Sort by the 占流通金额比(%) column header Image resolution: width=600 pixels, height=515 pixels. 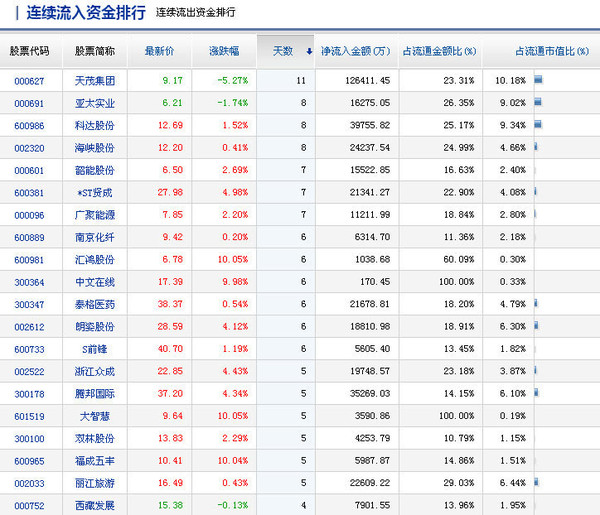[439, 51]
